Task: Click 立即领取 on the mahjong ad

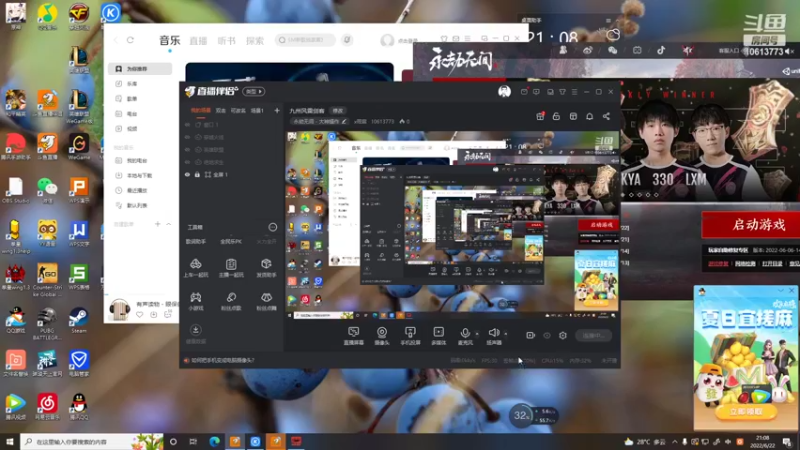Action: tap(746, 412)
